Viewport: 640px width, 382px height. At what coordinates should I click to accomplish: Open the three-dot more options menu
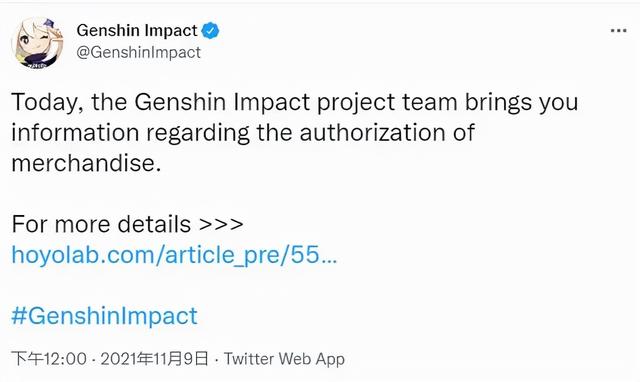coord(618,31)
